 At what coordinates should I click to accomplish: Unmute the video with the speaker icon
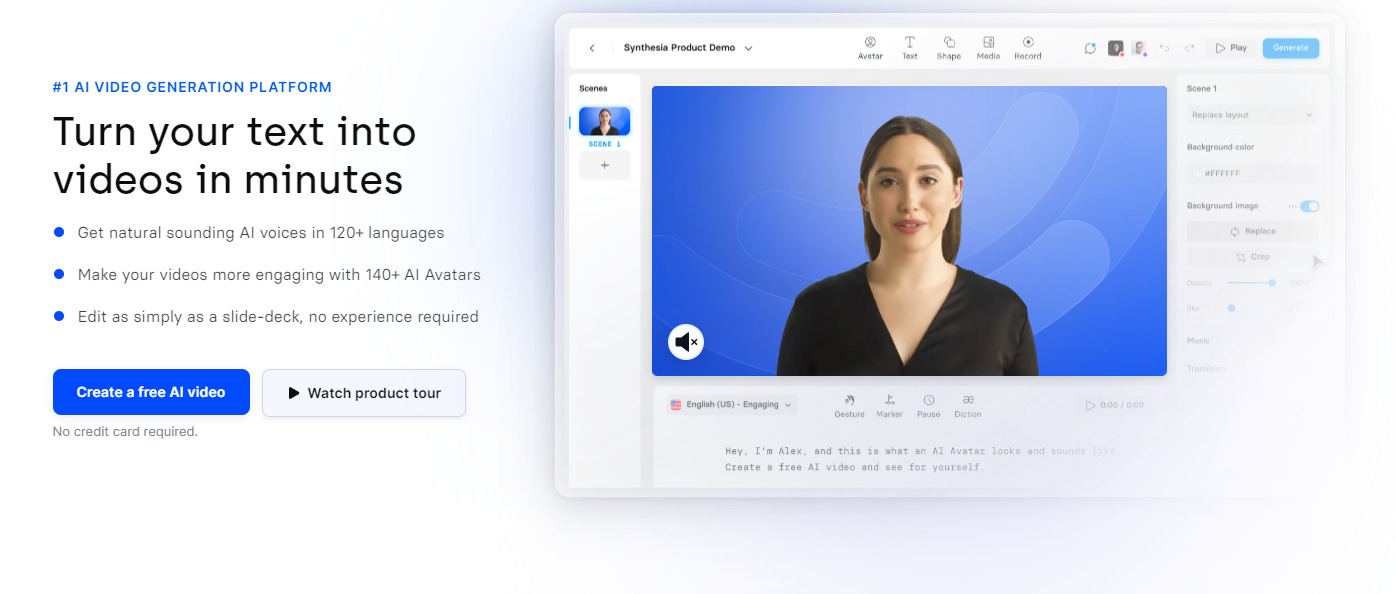click(686, 342)
